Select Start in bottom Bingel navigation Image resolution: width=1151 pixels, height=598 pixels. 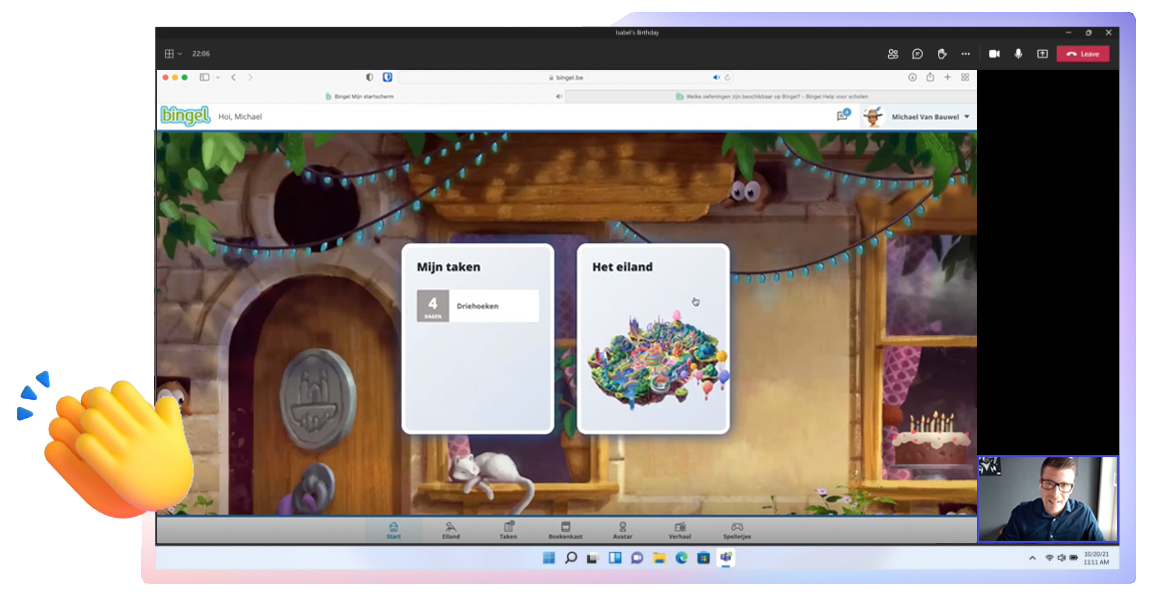(x=393, y=530)
